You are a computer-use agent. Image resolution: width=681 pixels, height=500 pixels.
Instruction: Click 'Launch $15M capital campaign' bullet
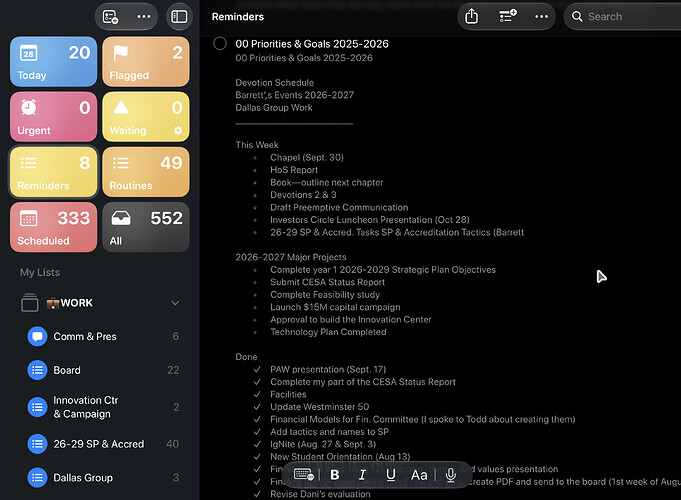[335, 307]
